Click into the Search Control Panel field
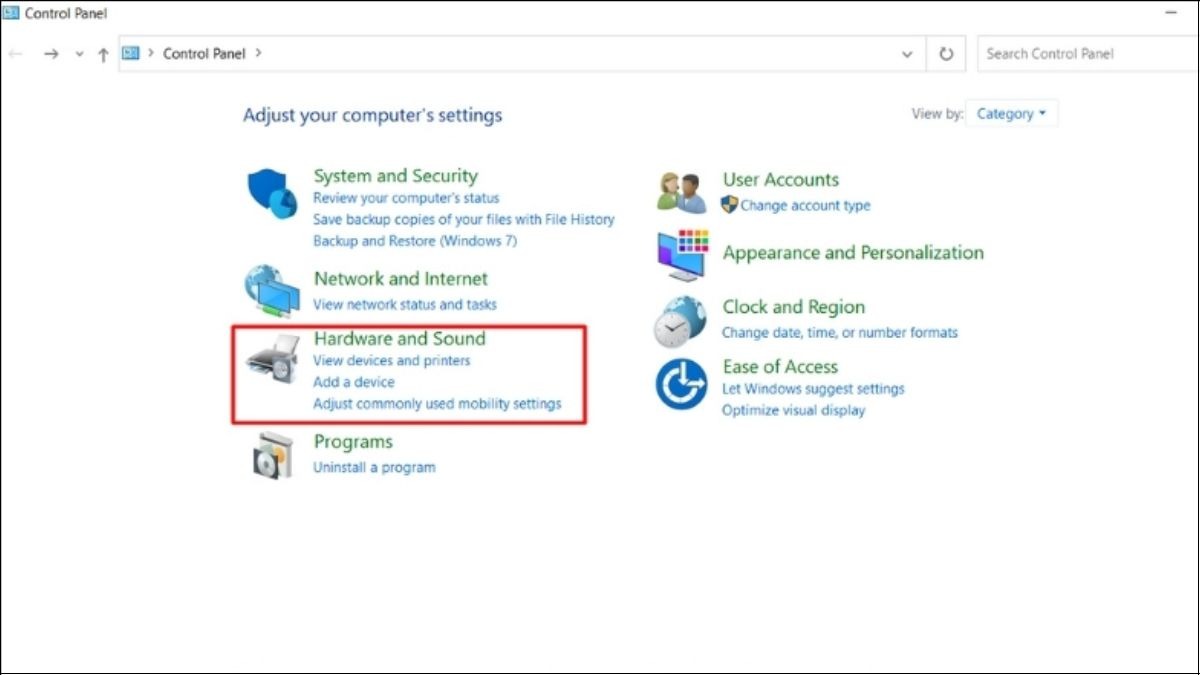The height and width of the screenshot is (675, 1200). coord(1088,54)
